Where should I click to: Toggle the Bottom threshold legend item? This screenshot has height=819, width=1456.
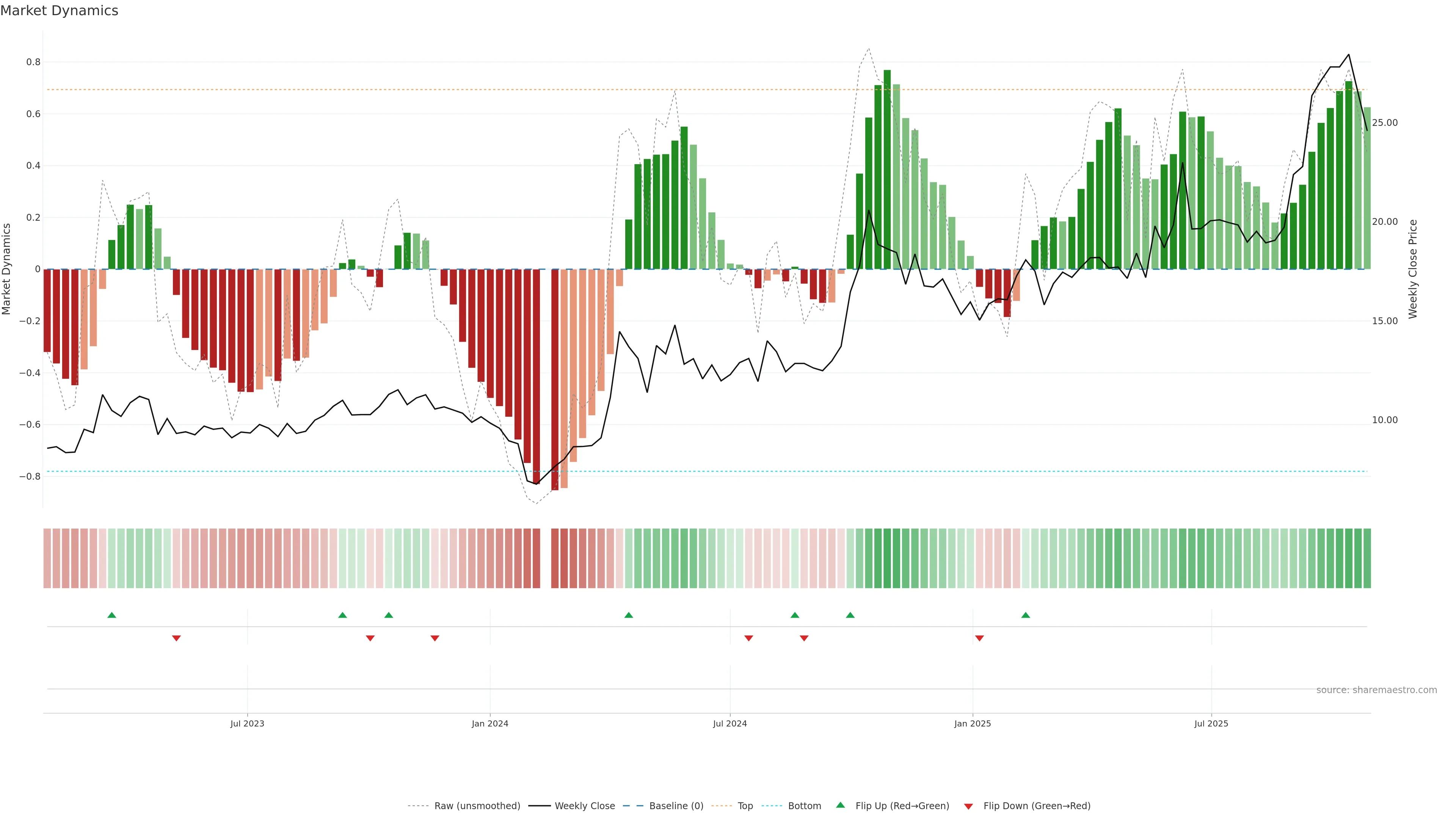click(804, 806)
